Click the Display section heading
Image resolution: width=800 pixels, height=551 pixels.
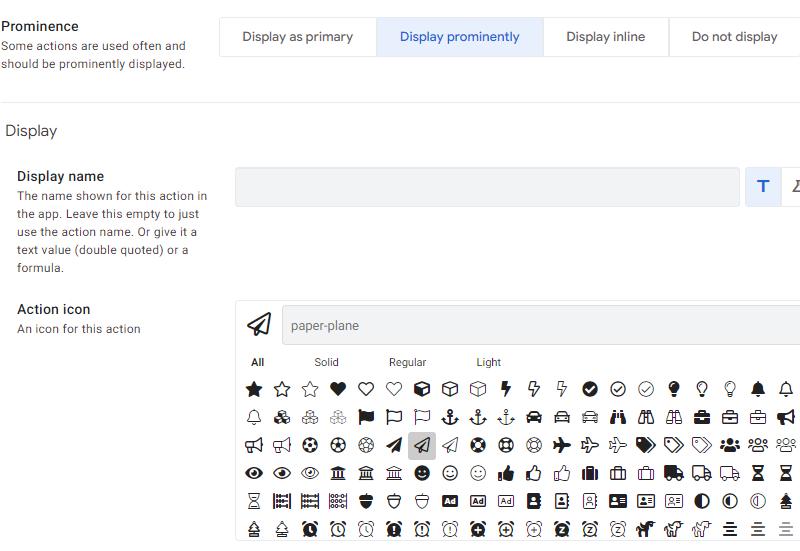point(31,131)
